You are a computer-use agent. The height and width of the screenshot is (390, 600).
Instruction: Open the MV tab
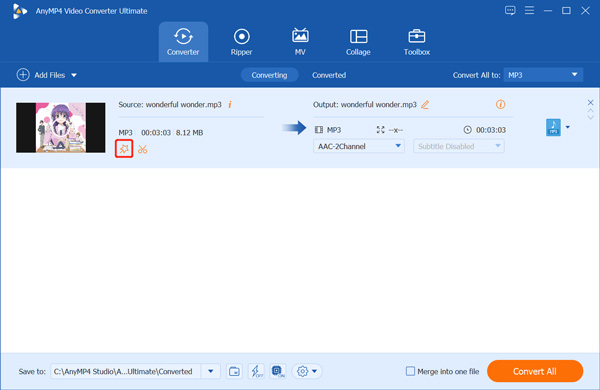coord(300,42)
